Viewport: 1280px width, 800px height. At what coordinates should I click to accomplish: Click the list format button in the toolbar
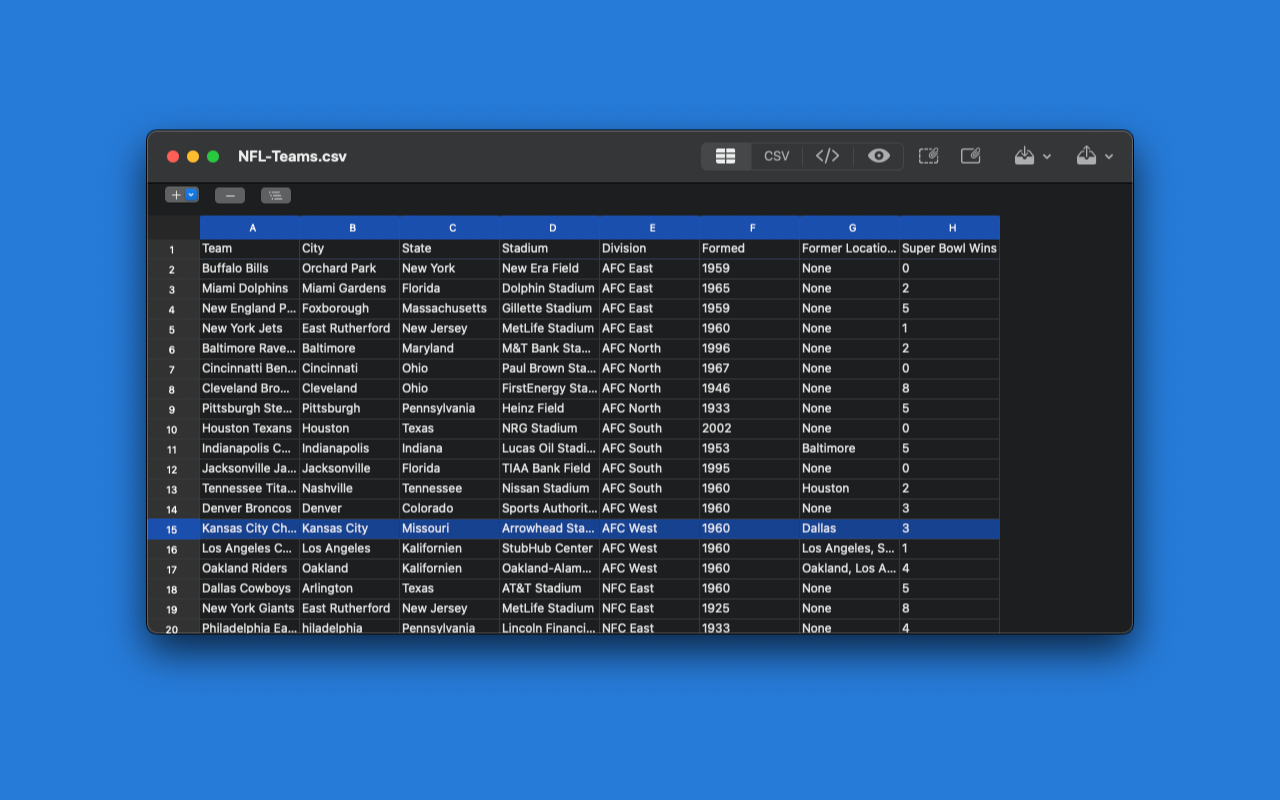(276, 195)
